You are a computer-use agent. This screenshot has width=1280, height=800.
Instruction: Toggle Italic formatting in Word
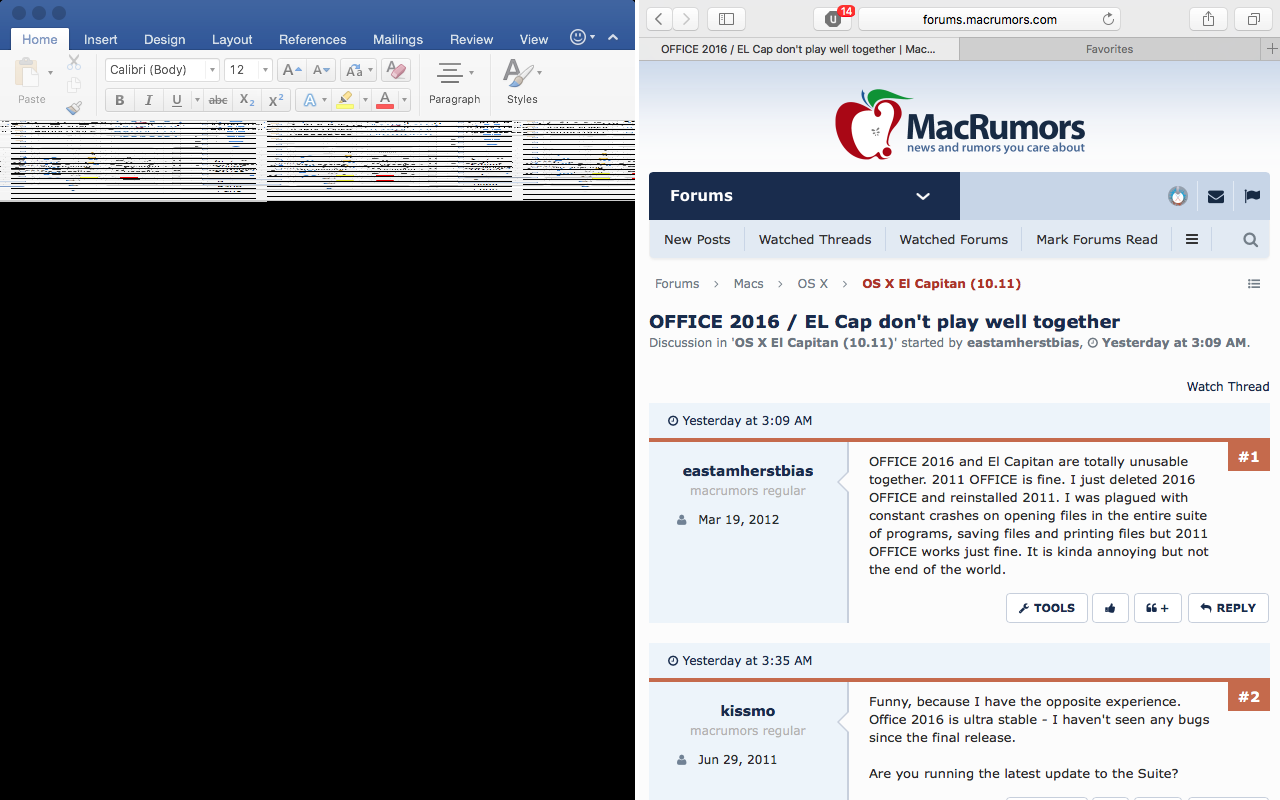coord(148,100)
